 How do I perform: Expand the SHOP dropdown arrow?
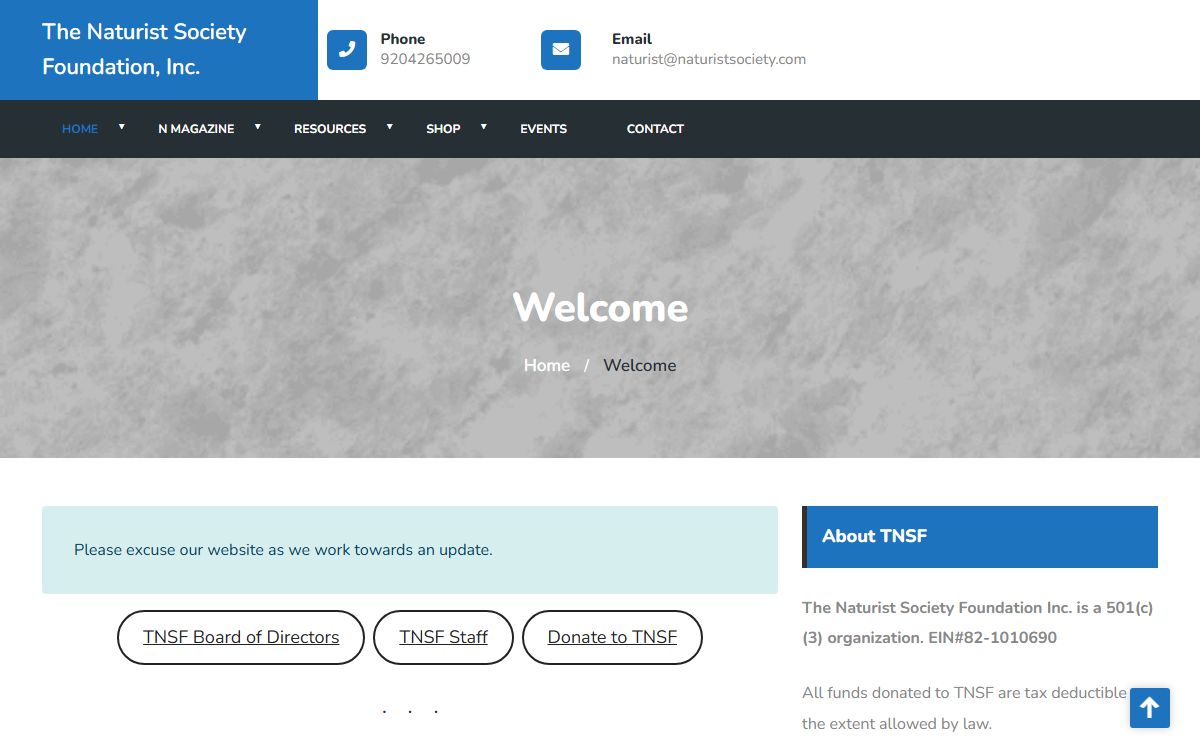tap(484, 127)
